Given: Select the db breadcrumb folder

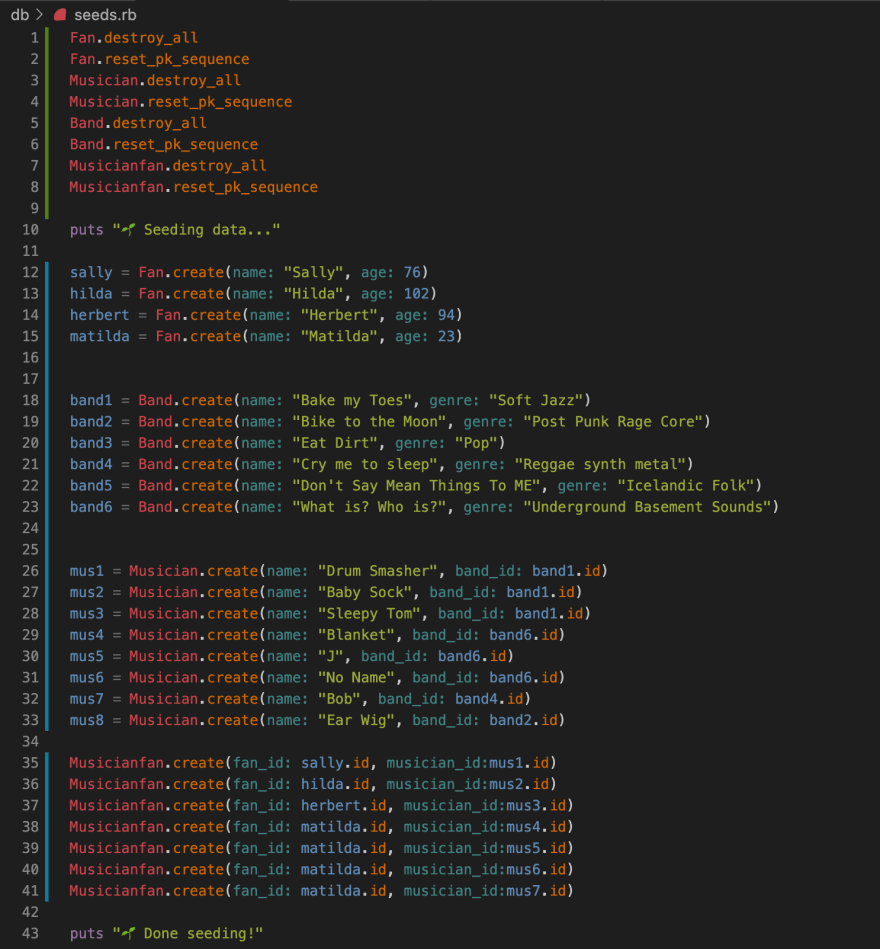Looking at the screenshot, I should [x=19, y=15].
